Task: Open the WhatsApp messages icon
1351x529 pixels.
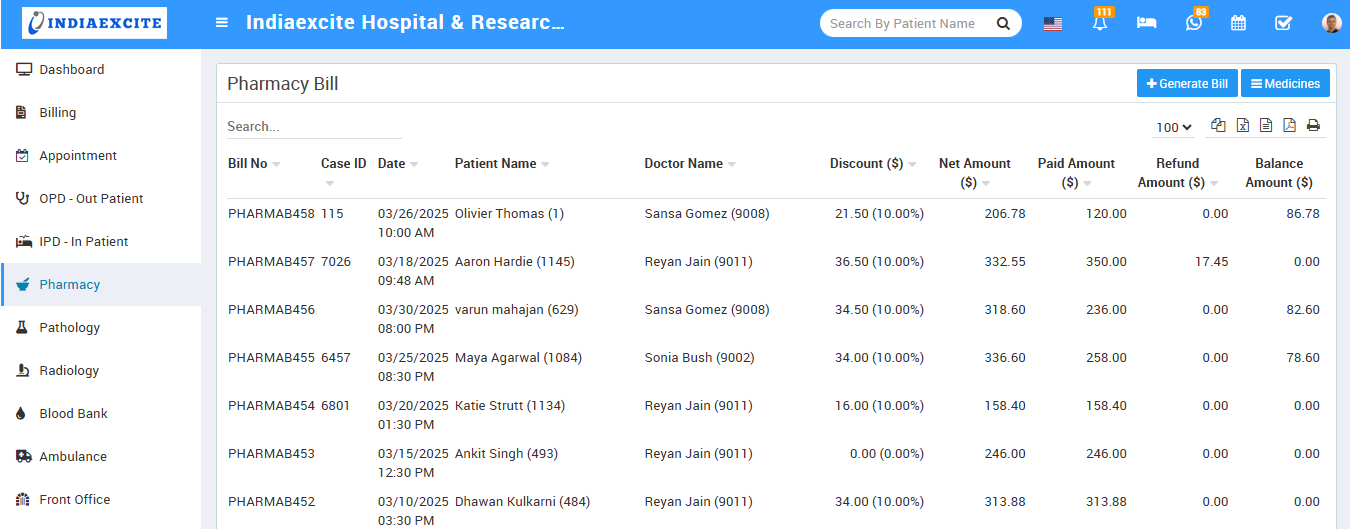Action: click(x=1193, y=23)
